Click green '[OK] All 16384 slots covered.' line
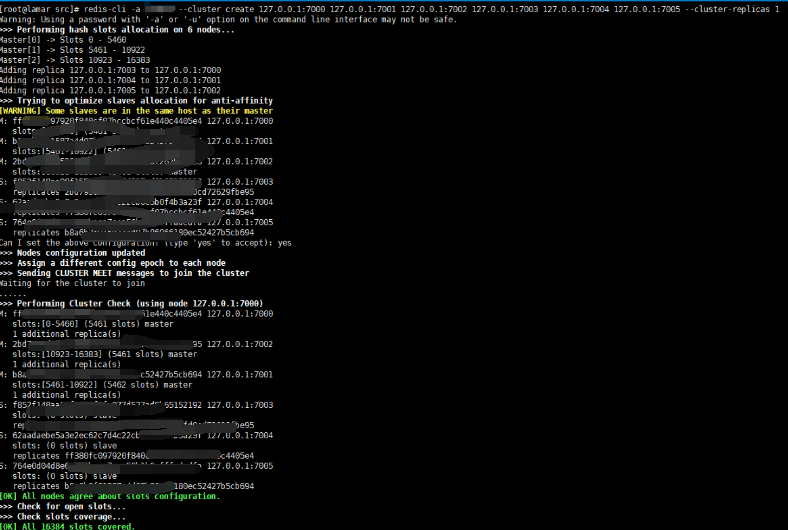This screenshot has height=530, width=788. pyautogui.click(x=67, y=526)
